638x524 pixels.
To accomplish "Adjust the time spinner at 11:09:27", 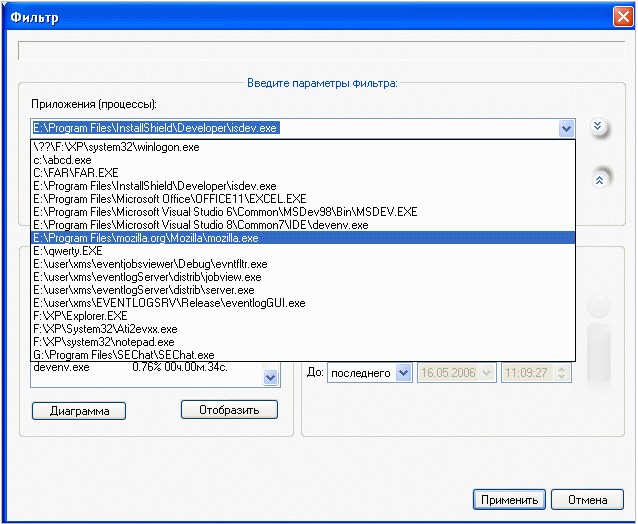I will click(x=565, y=373).
